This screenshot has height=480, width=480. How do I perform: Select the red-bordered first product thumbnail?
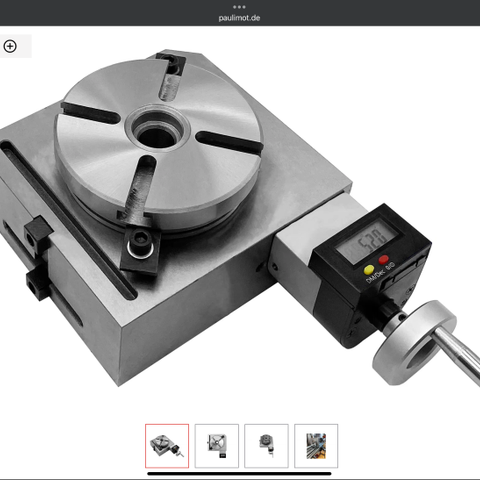click(x=167, y=446)
